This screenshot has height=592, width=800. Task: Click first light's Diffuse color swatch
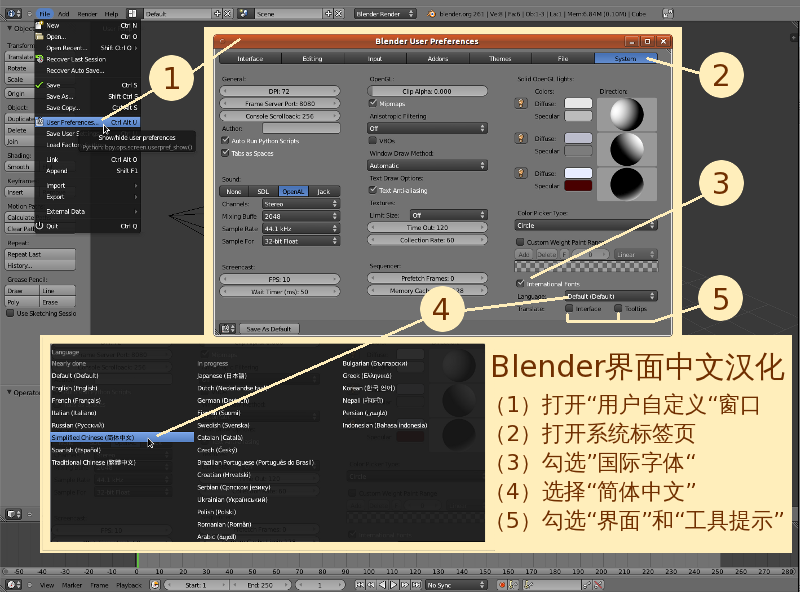(x=578, y=104)
